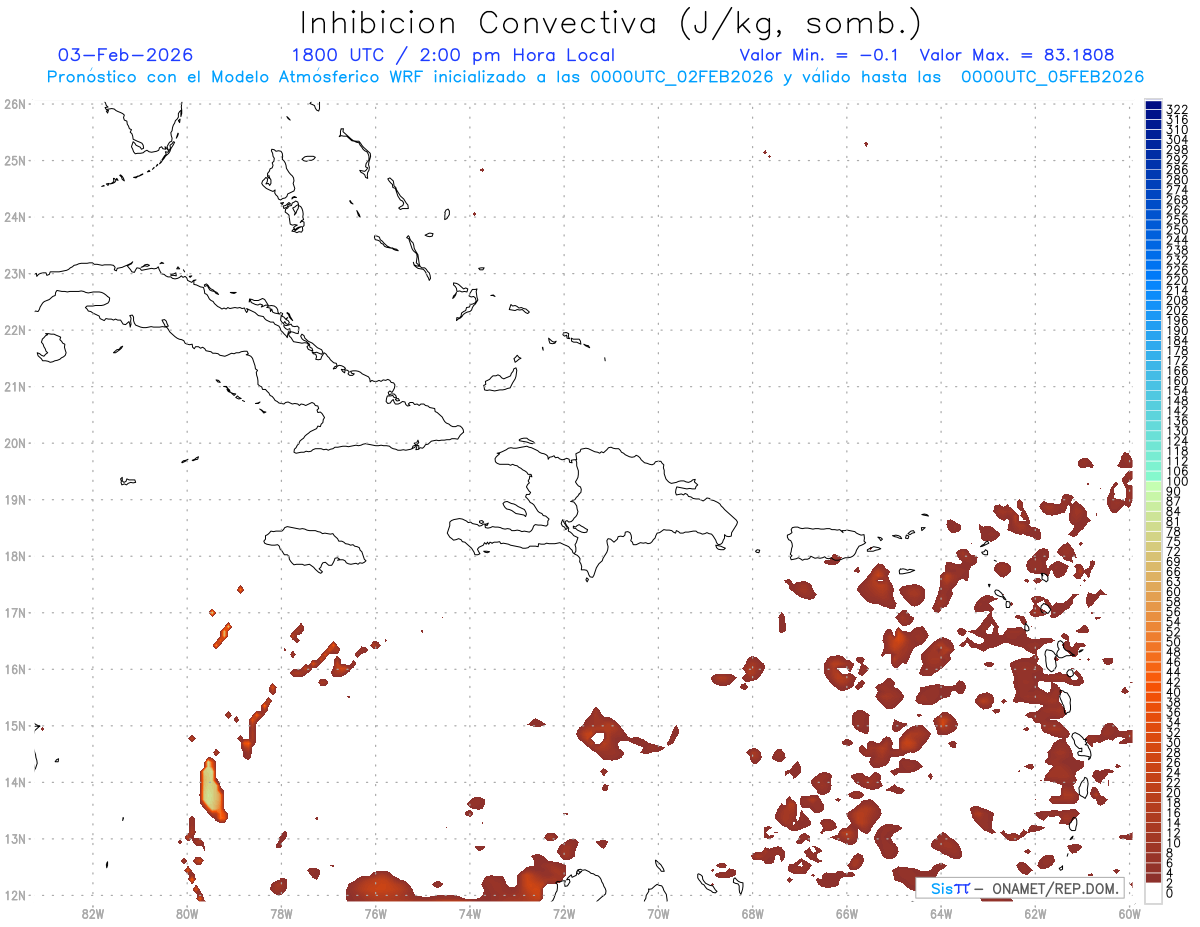
Task: Click the white 0 swatch at color bar bottom
Action: click(x=1153, y=893)
